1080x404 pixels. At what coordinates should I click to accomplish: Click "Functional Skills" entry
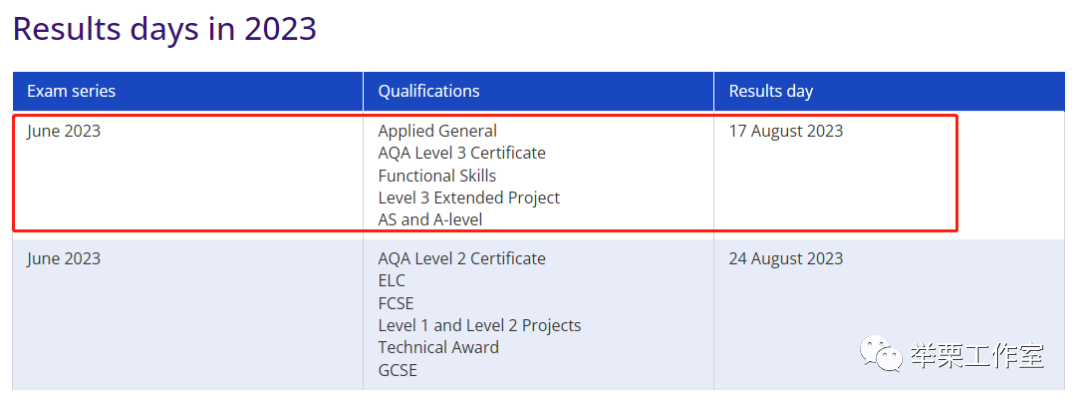(437, 176)
